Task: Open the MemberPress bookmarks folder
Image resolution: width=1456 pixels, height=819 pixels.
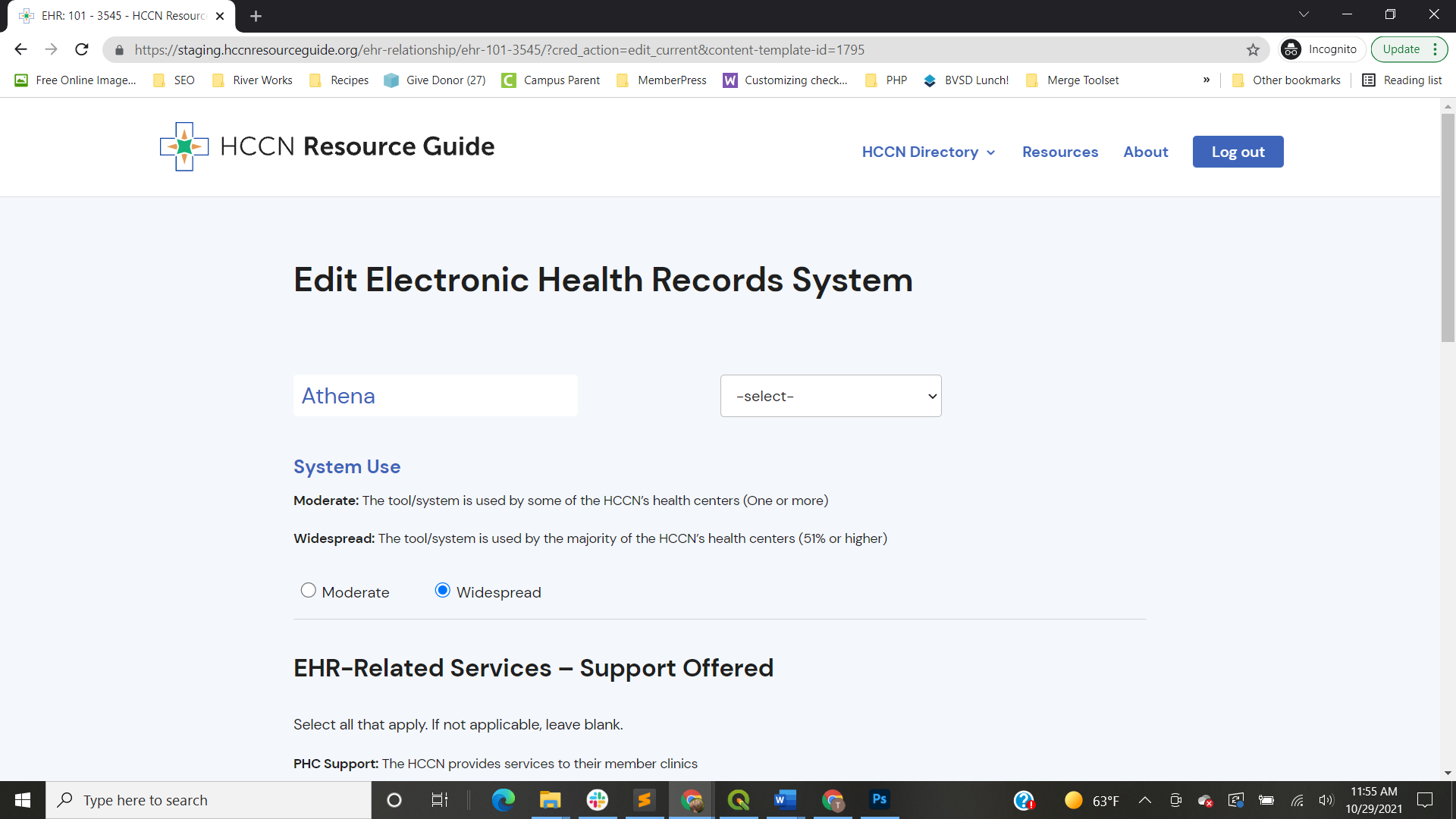Action: pyautogui.click(x=662, y=80)
